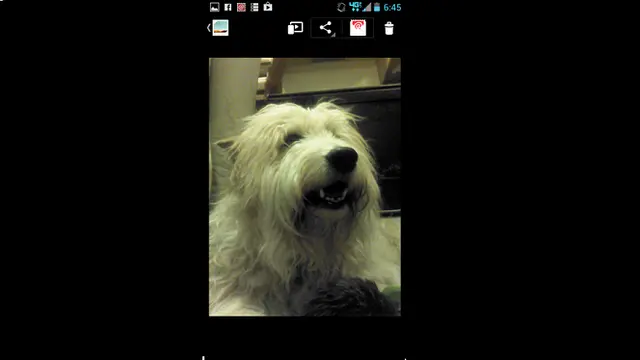Tap the battery status icon

tap(377, 7)
